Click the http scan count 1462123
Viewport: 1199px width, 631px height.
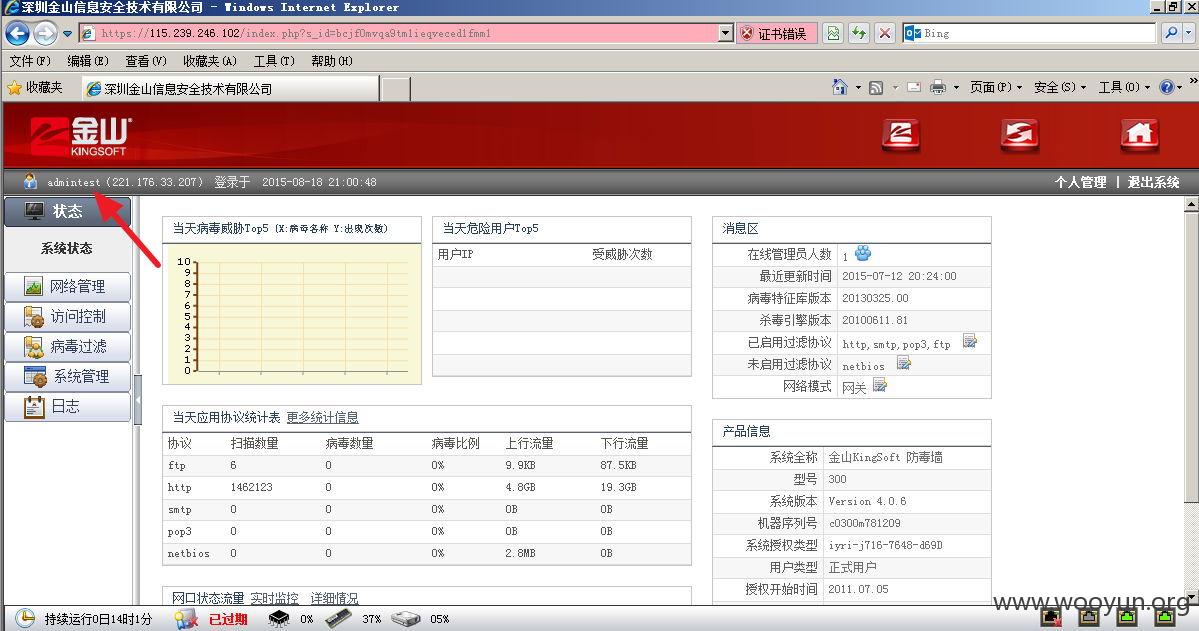(252, 487)
